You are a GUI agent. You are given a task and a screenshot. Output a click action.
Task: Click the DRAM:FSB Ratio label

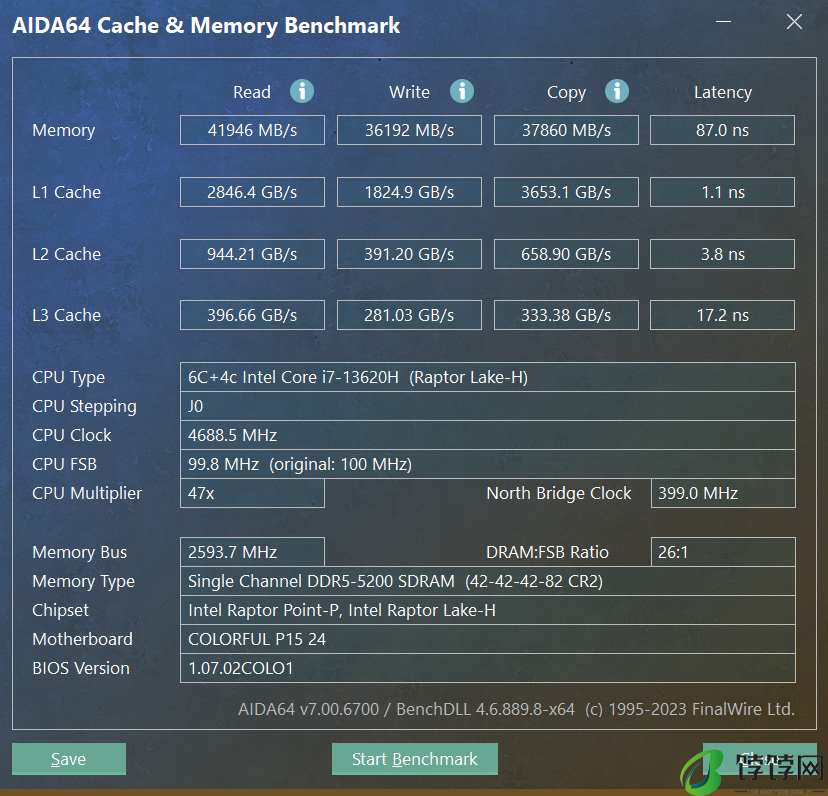pyautogui.click(x=548, y=552)
